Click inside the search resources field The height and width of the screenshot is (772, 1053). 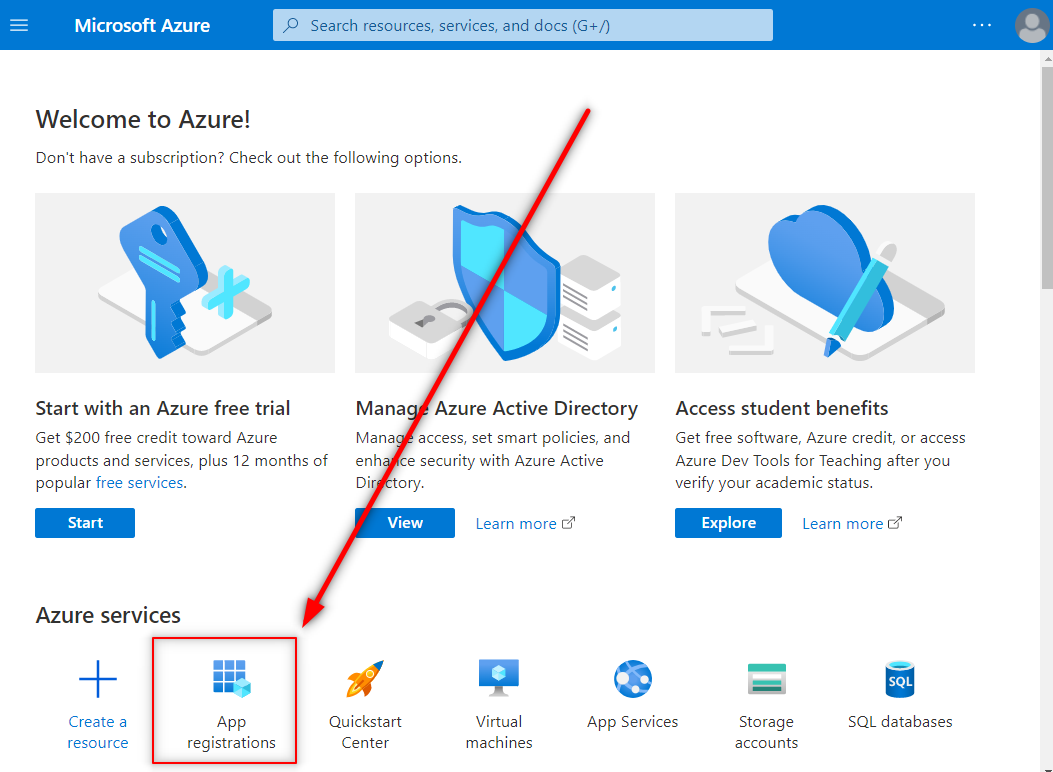pyautogui.click(x=520, y=25)
